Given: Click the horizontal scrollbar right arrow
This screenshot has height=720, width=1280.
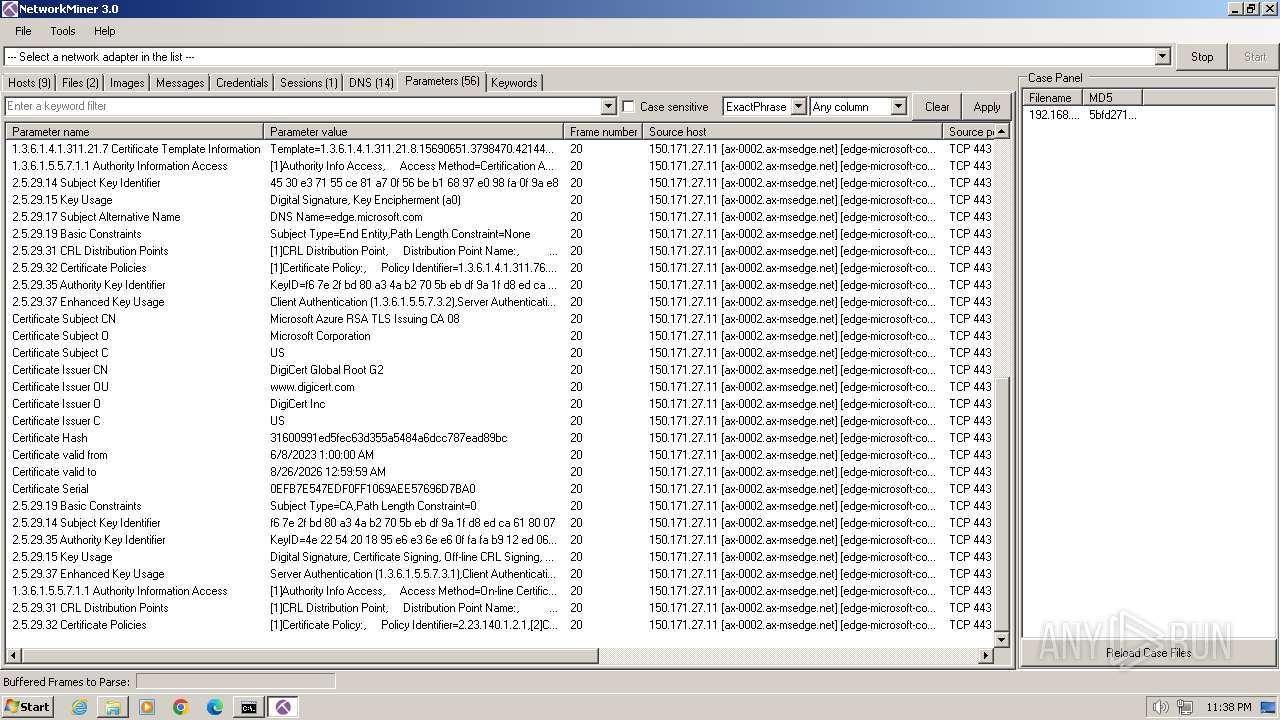Looking at the screenshot, I should 986,655.
